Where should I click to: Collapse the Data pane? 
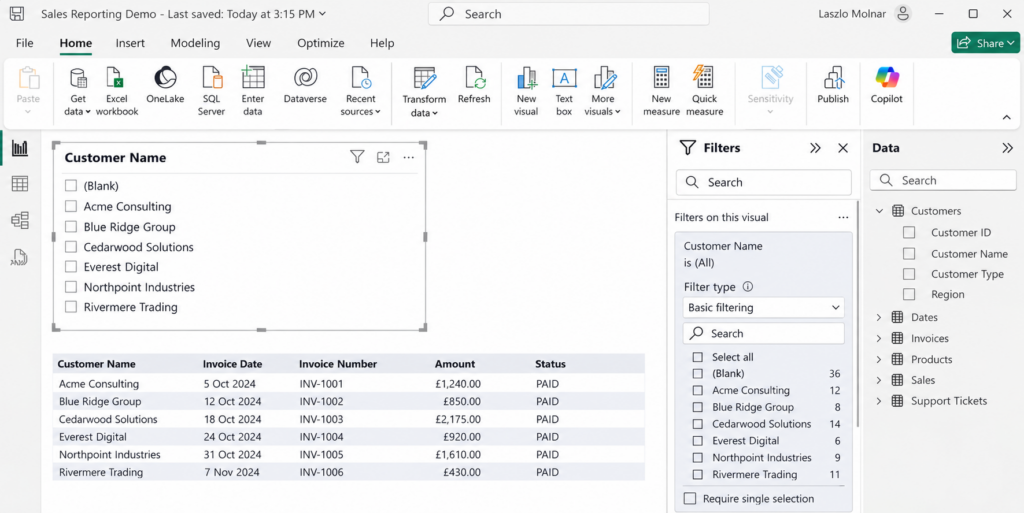click(x=1008, y=148)
